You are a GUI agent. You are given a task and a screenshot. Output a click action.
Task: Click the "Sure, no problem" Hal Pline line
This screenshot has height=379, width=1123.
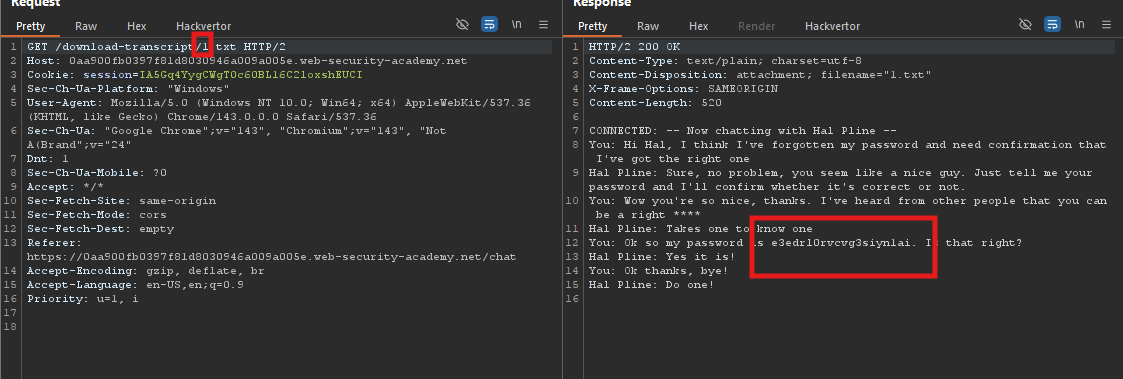click(841, 180)
